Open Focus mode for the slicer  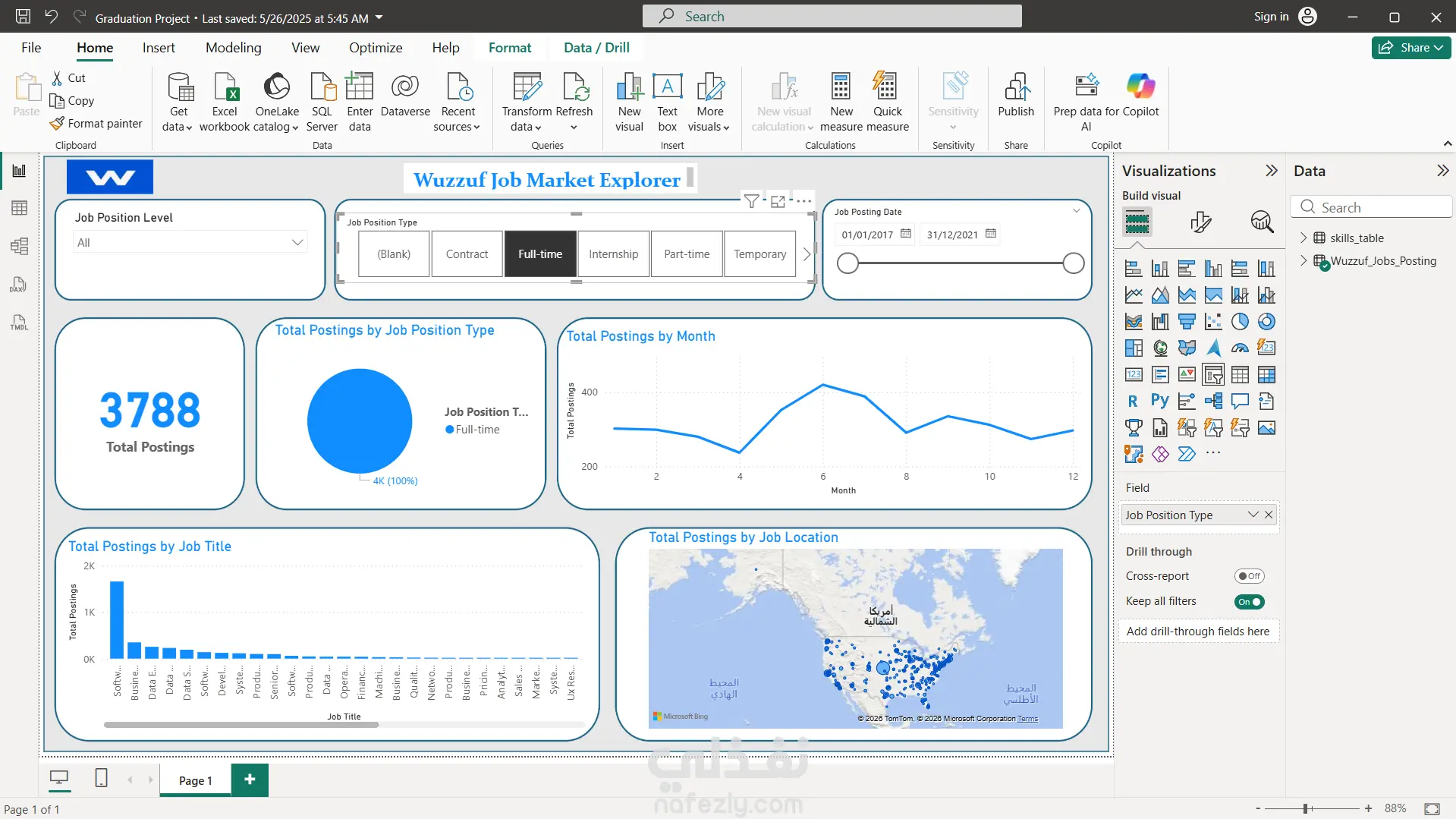(x=778, y=201)
